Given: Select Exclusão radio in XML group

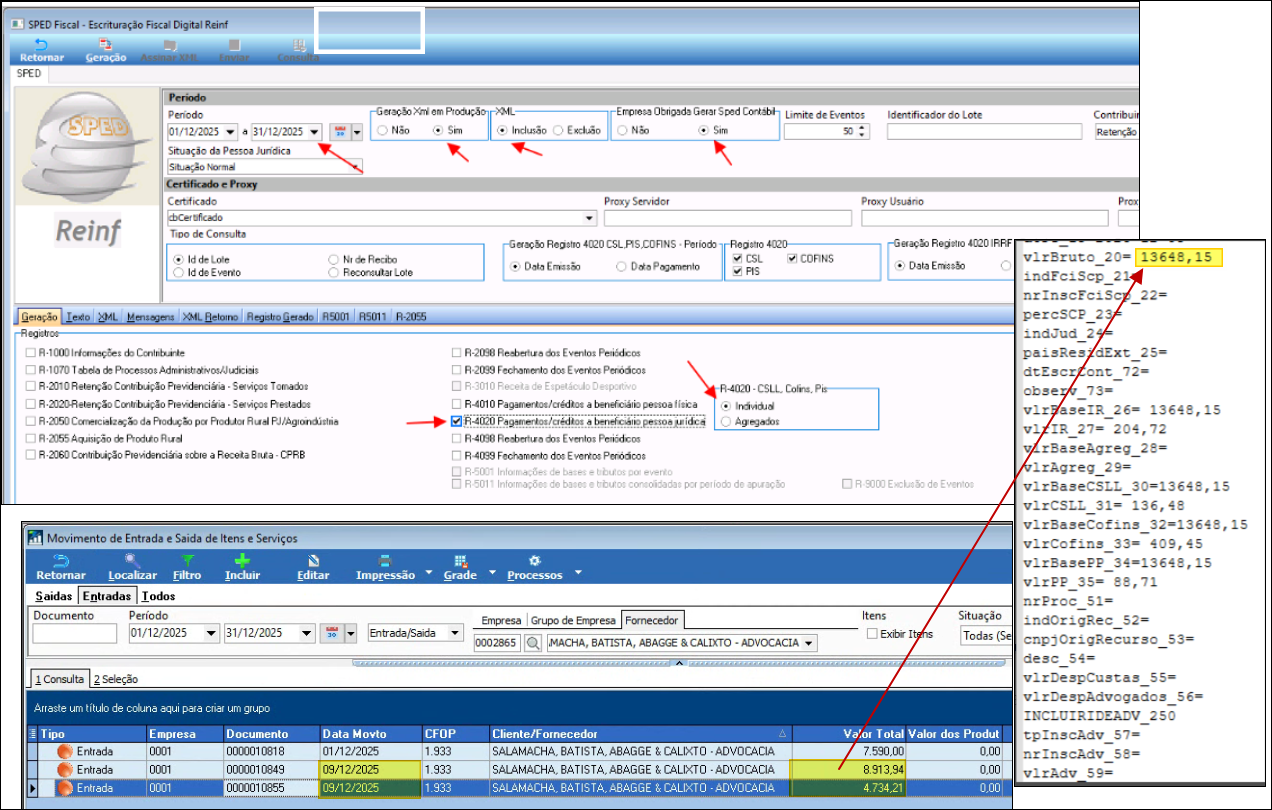Looking at the screenshot, I should 559,131.
